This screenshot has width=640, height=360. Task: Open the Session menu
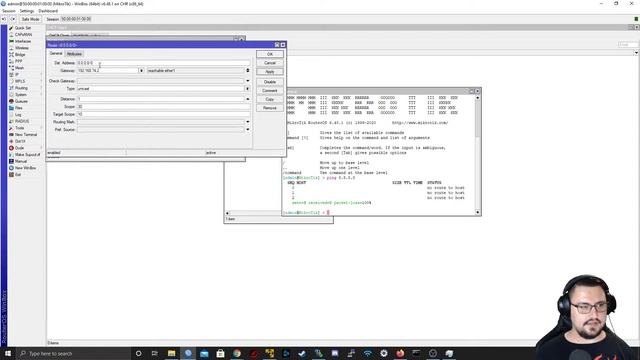[9, 11]
